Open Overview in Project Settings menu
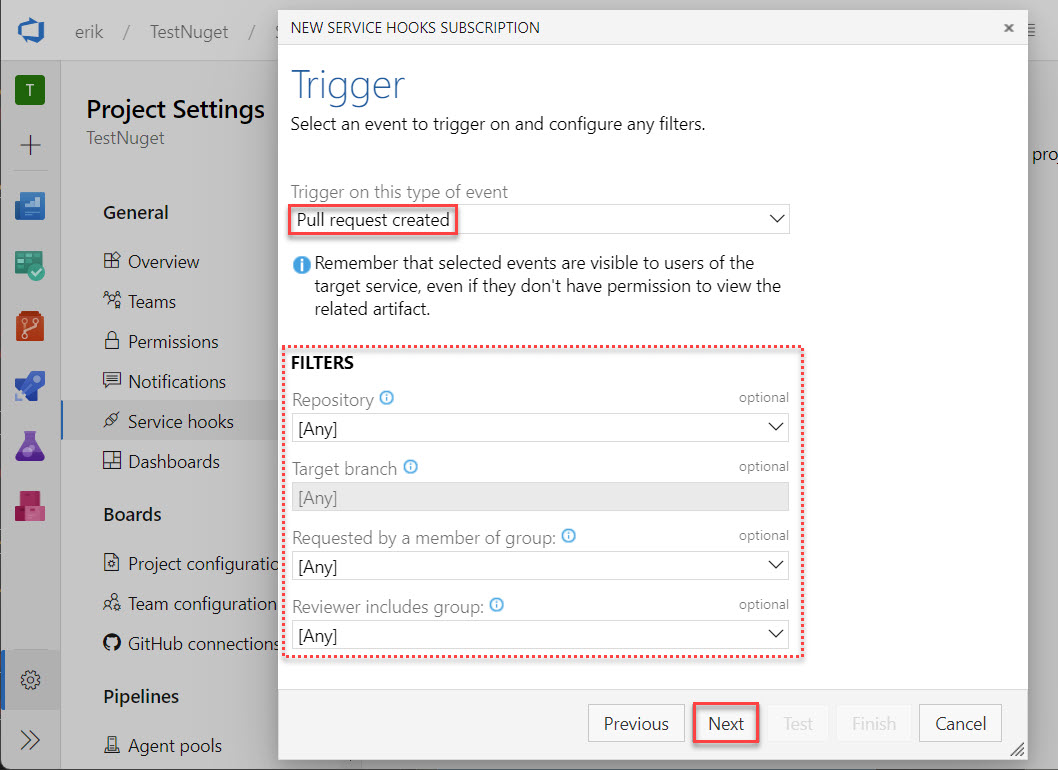The height and width of the screenshot is (770, 1058). coord(164,262)
